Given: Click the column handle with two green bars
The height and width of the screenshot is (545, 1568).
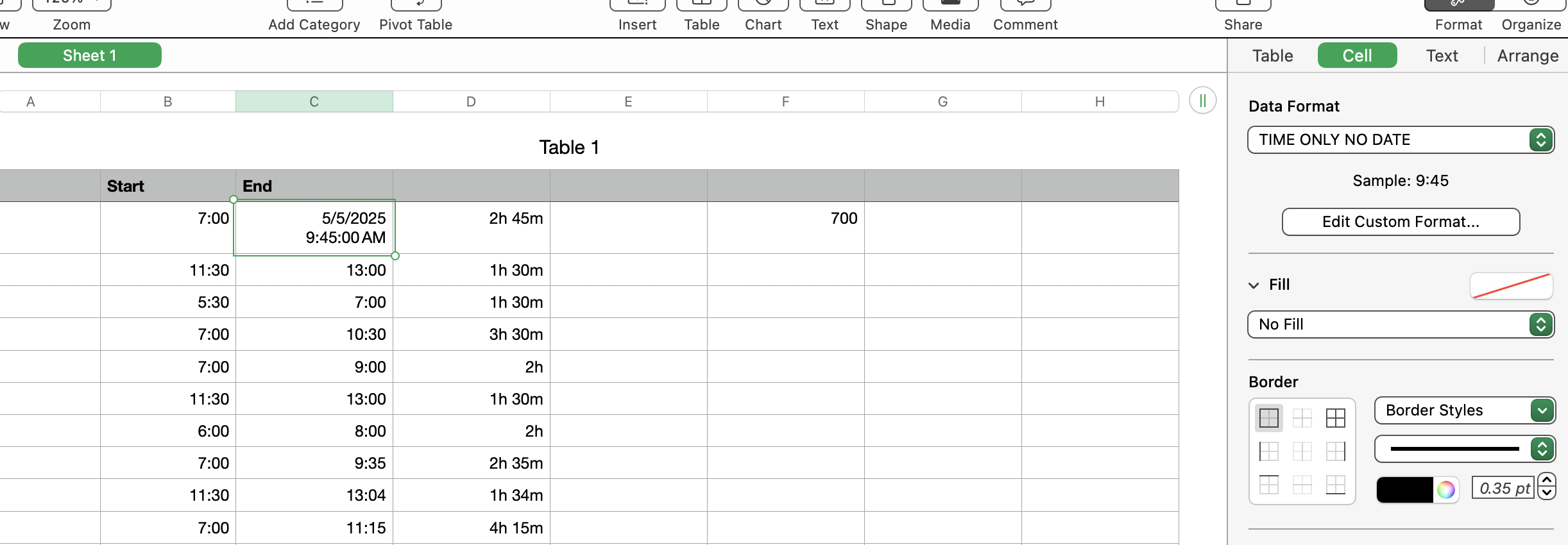Looking at the screenshot, I should click(x=1202, y=101).
